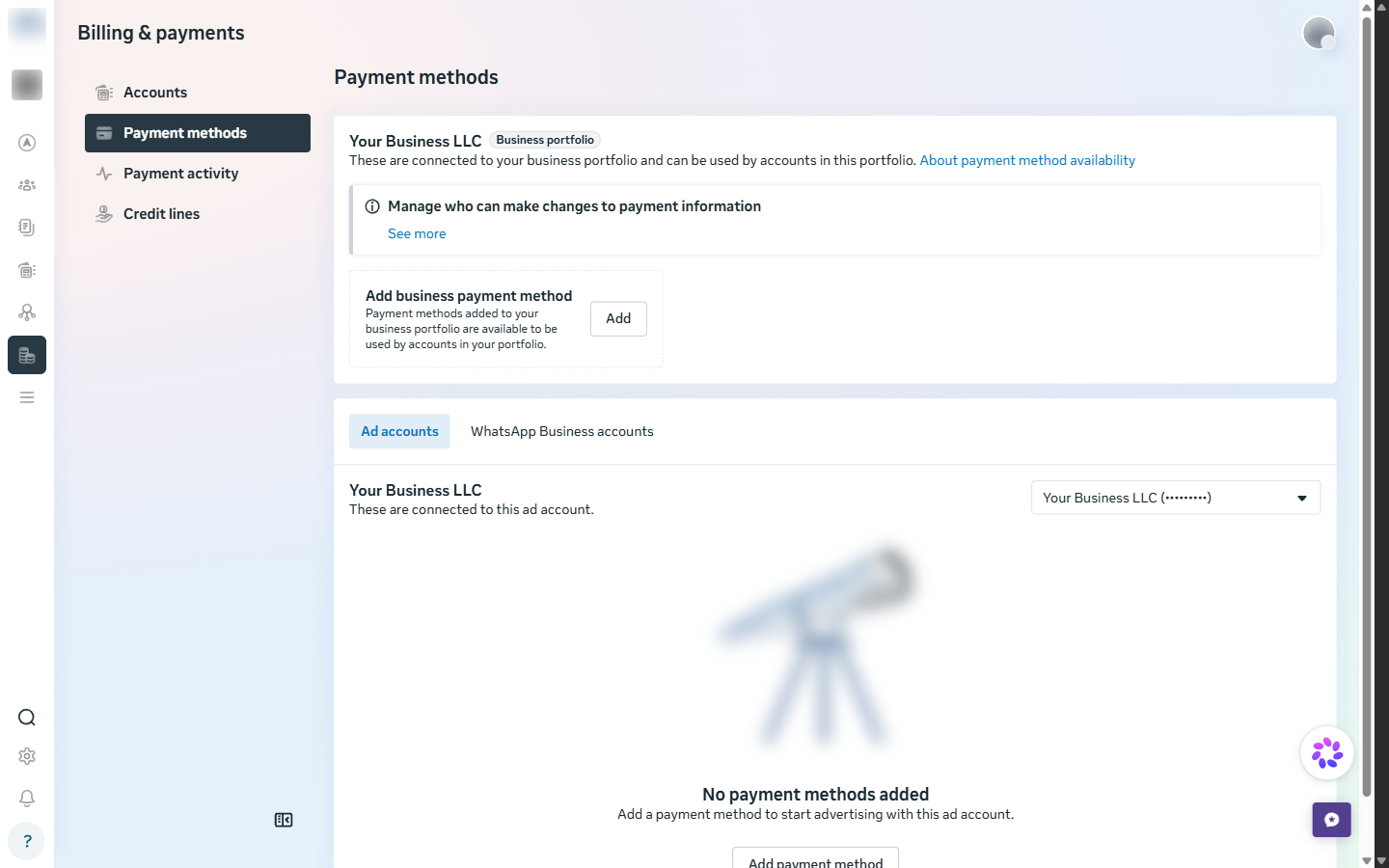Open the Meta logo at the top of the left rail
Viewport: 1389px width, 868px height.
click(27, 25)
